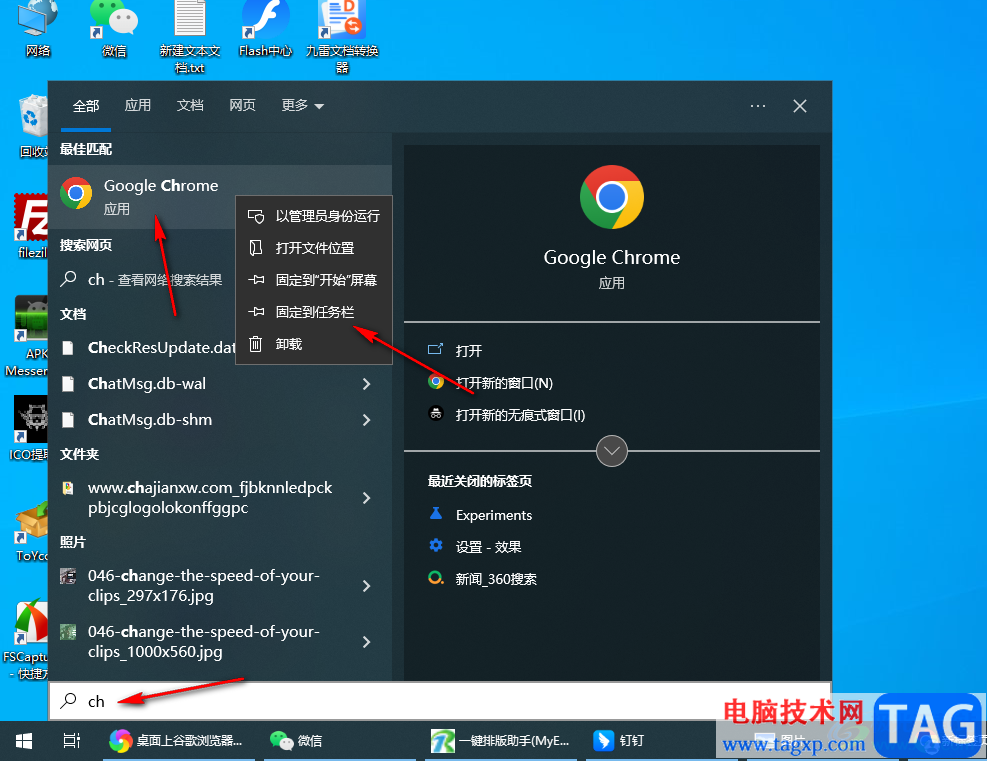Click the search input box containing ch
Viewport: 987px width, 761px height.
[439, 701]
